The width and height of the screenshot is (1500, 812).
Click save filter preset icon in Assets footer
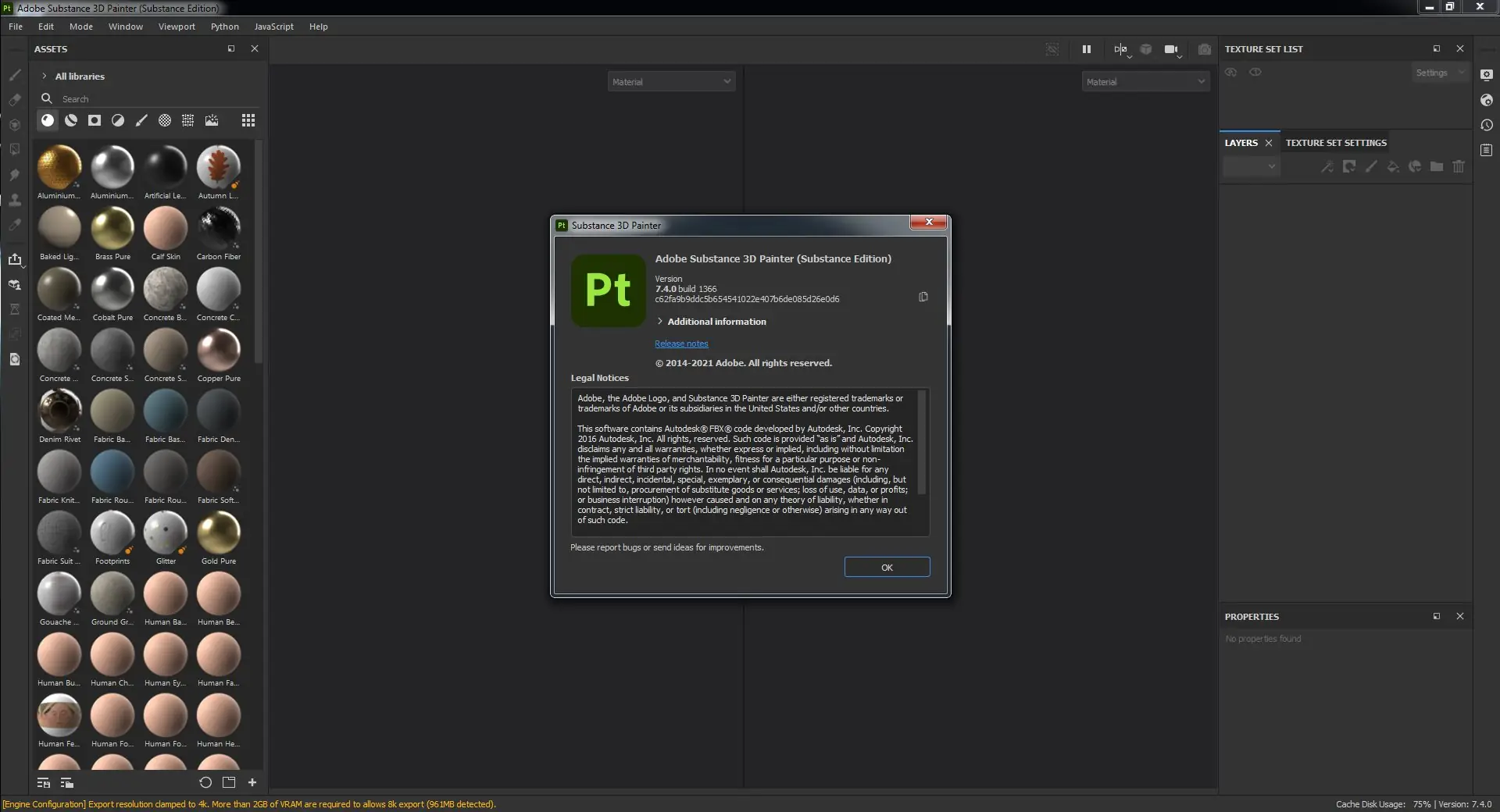(44, 782)
